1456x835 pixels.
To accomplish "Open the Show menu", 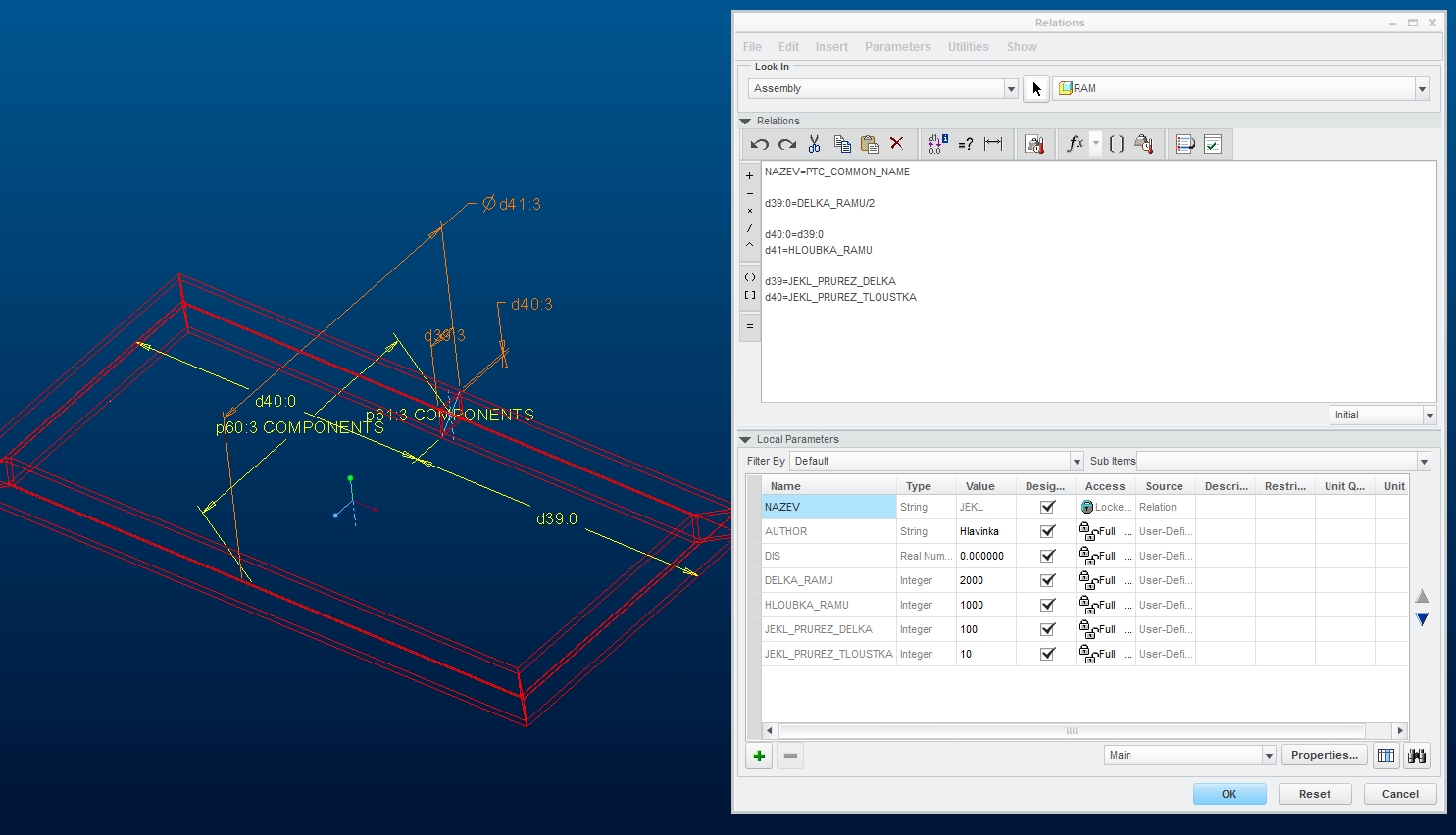I will click(1022, 47).
